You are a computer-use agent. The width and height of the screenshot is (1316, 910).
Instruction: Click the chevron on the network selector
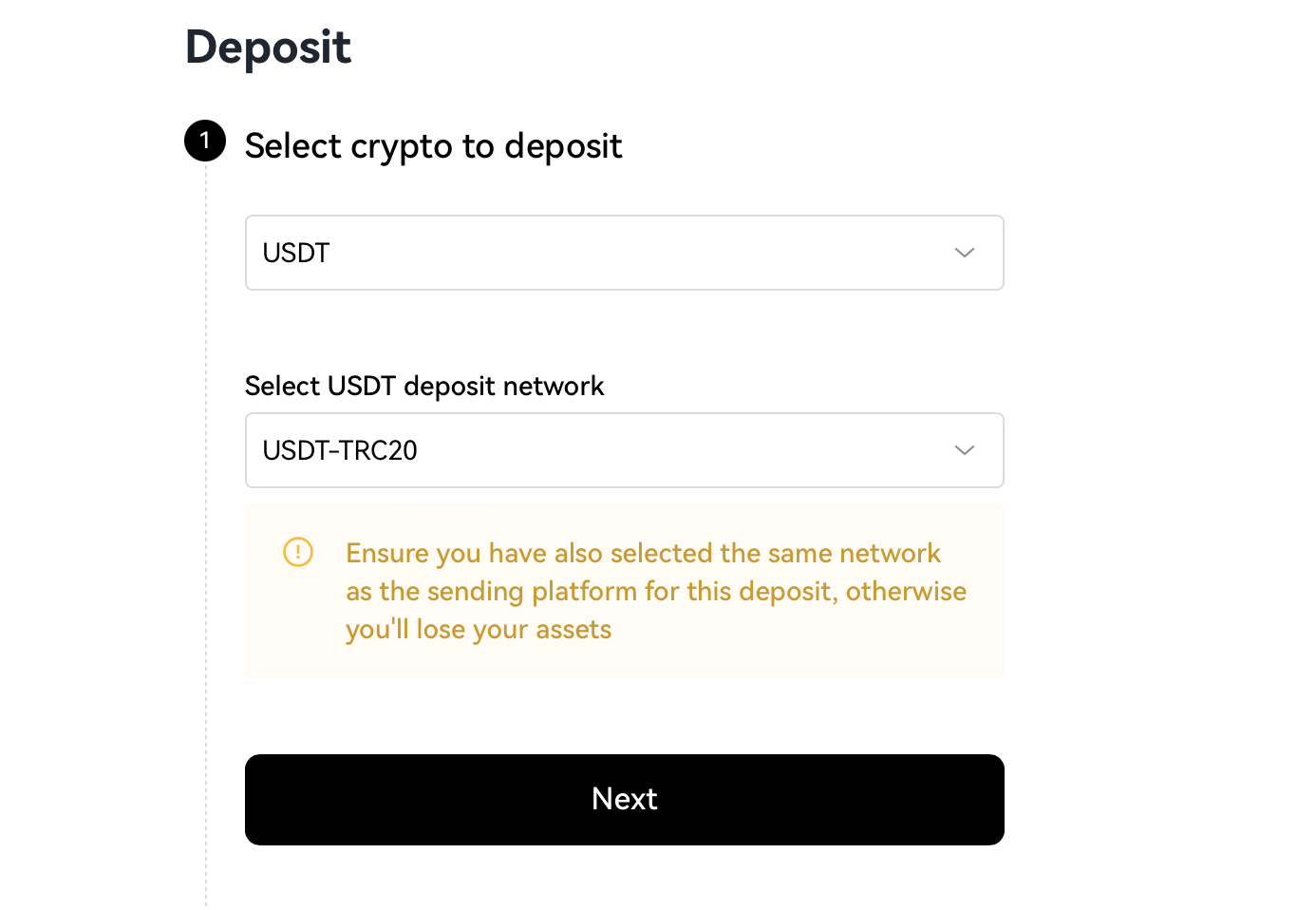pos(964,450)
